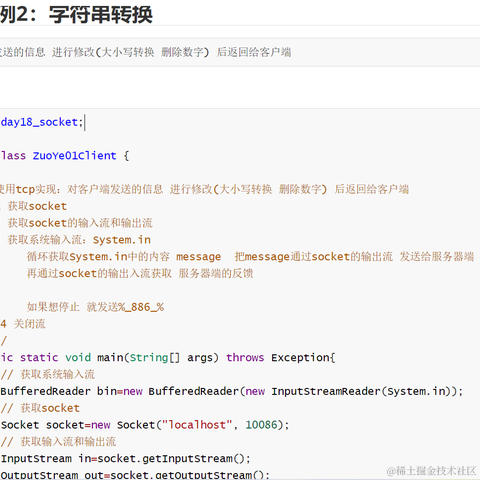The width and height of the screenshot is (480, 480).
Task: Click the 'BufferedReader bin=new BufferedReader' line
Action: [232, 391]
